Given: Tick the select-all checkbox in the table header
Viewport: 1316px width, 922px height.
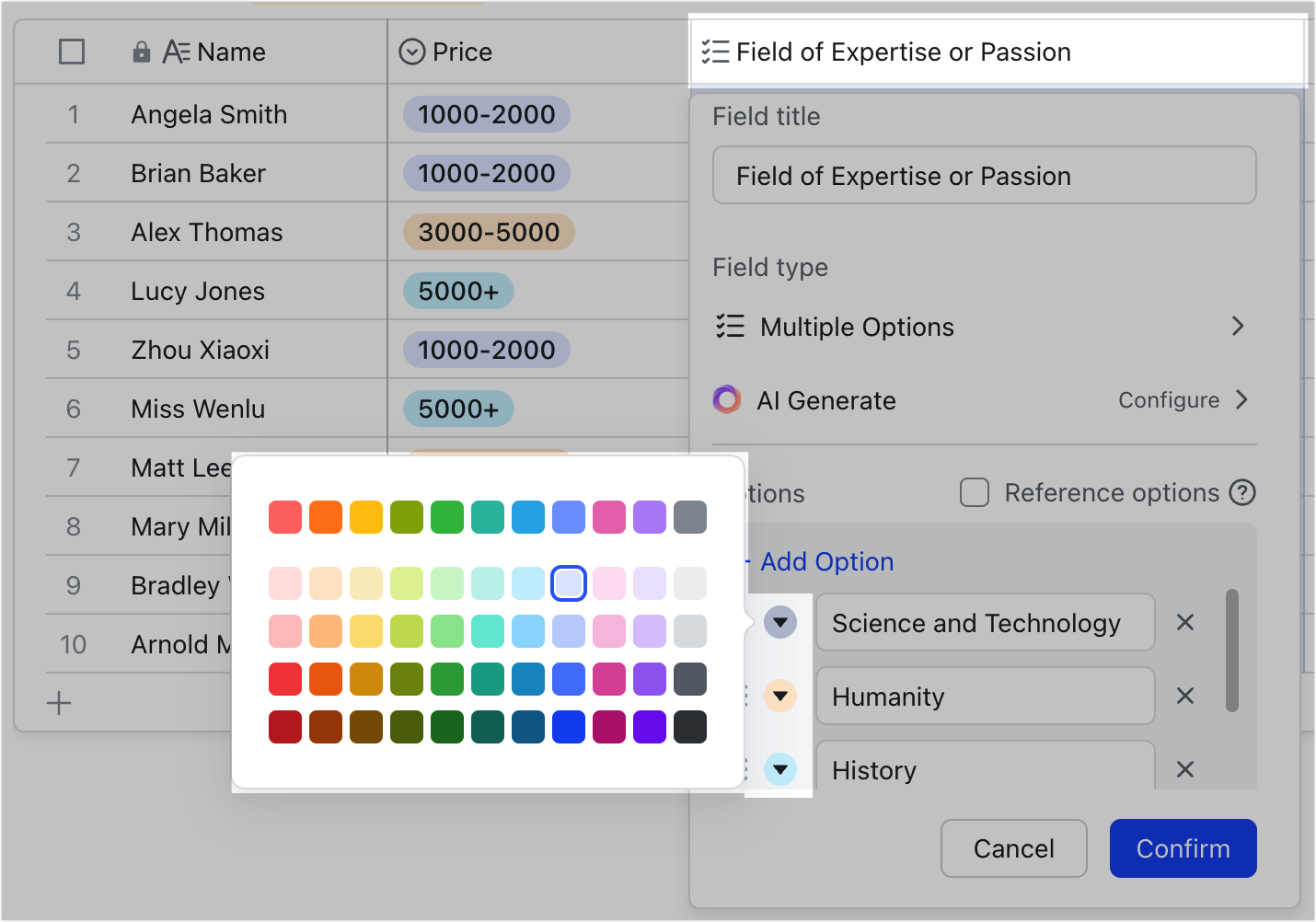Looking at the screenshot, I should tap(72, 52).
